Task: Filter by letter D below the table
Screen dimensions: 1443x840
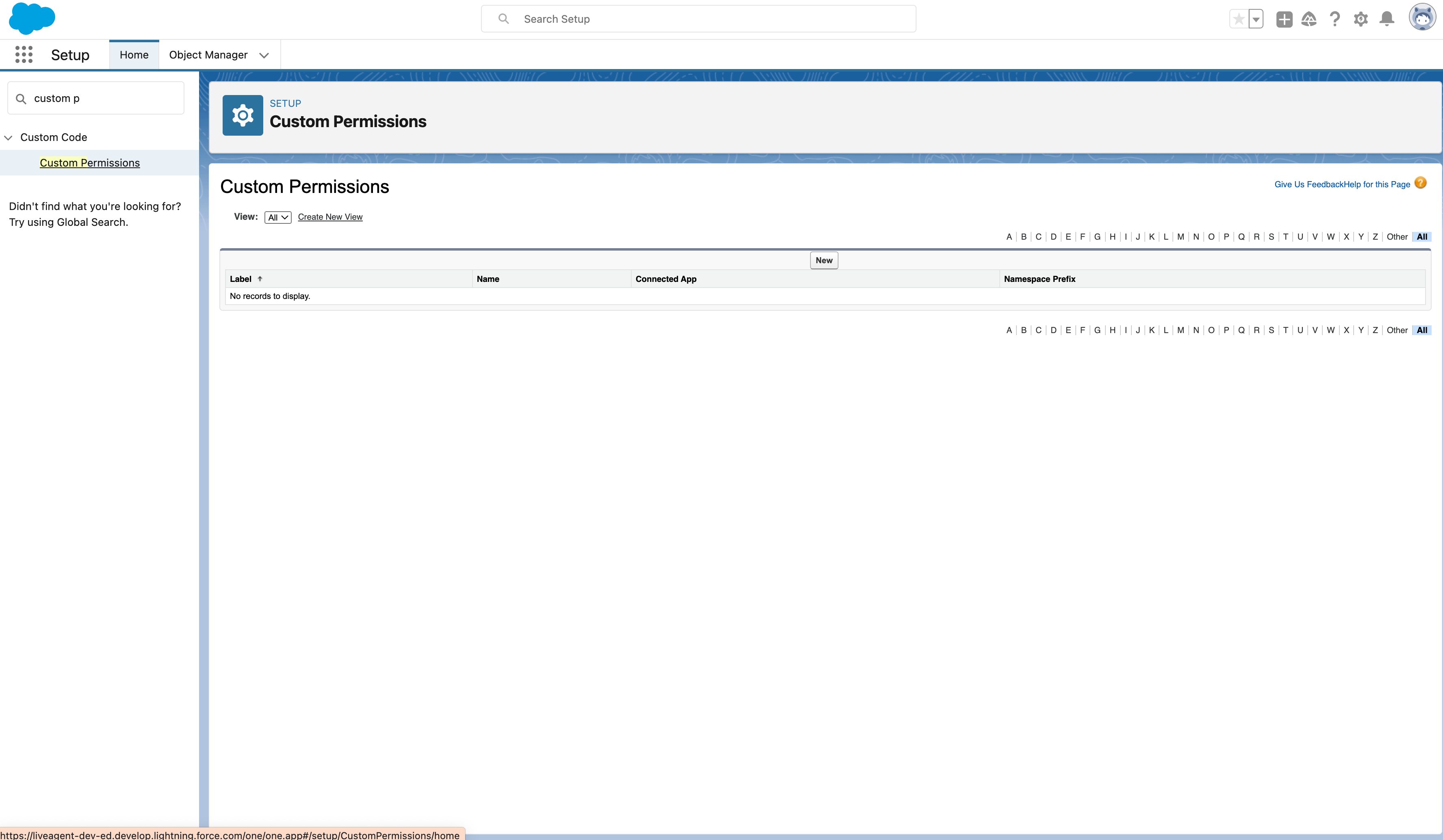Action: pyautogui.click(x=1054, y=330)
